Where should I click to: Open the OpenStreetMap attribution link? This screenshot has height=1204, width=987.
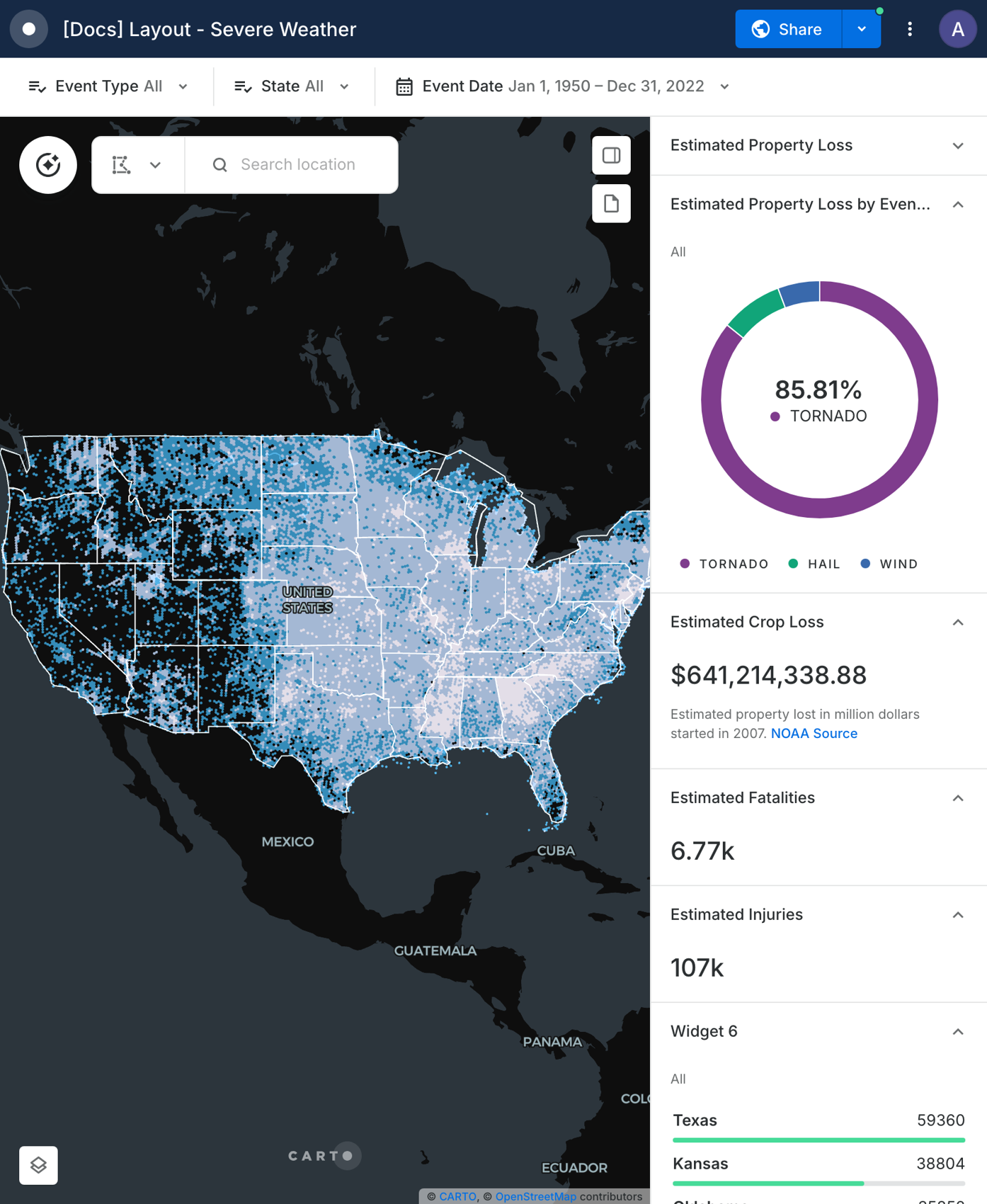pyautogui.click(x=535, y=1196)
